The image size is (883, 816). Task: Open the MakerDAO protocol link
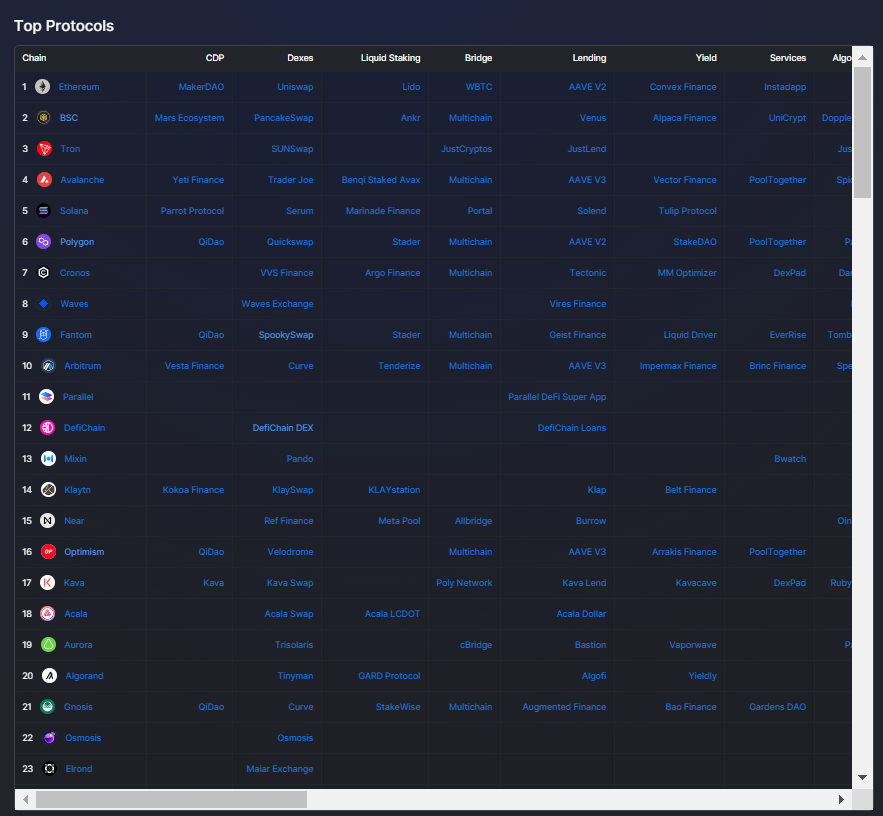201,87
